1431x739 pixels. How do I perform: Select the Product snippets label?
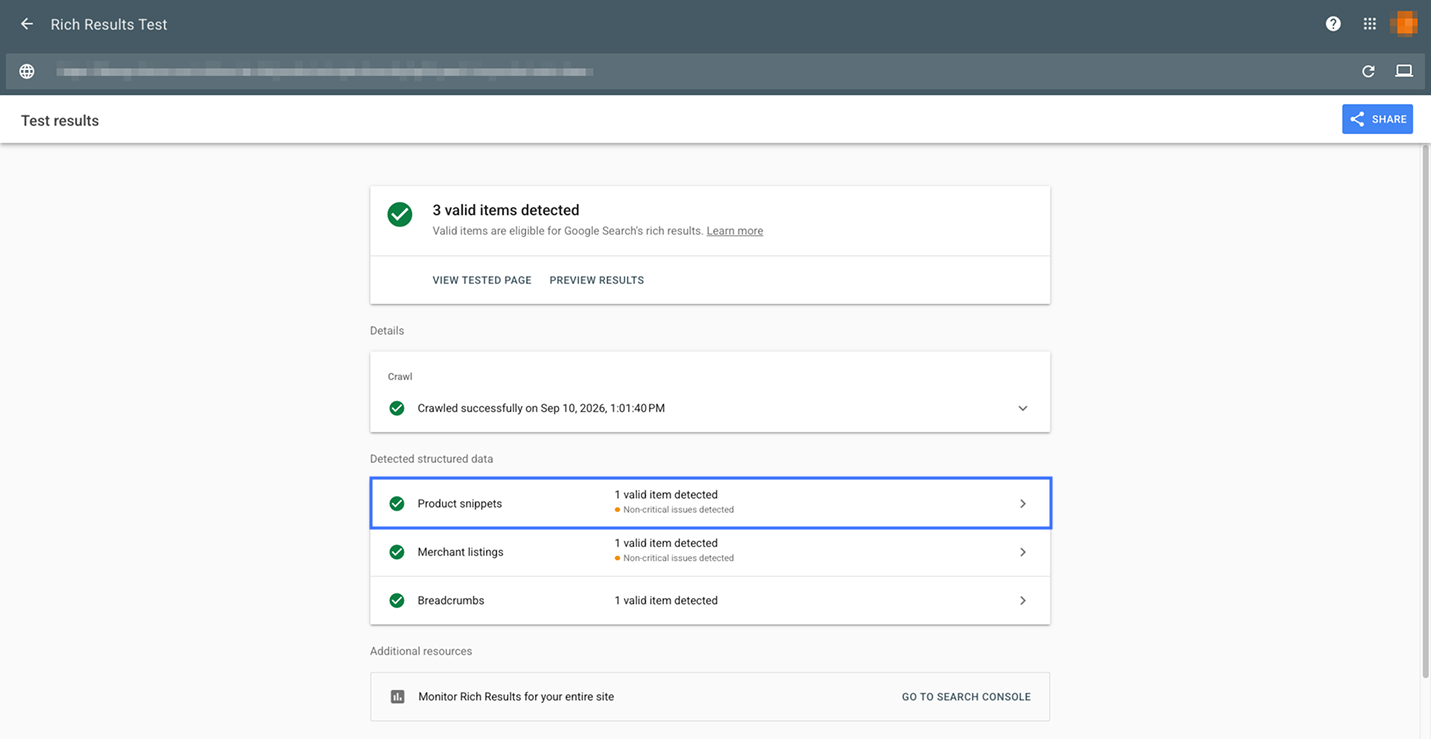click(460, 504)
